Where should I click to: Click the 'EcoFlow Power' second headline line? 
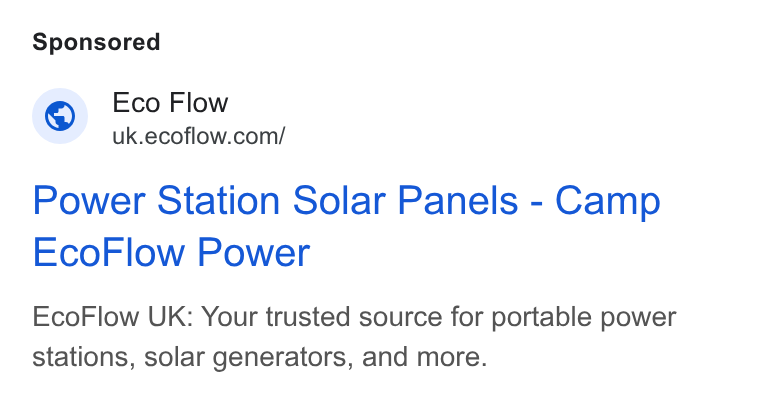coord(171,253)
